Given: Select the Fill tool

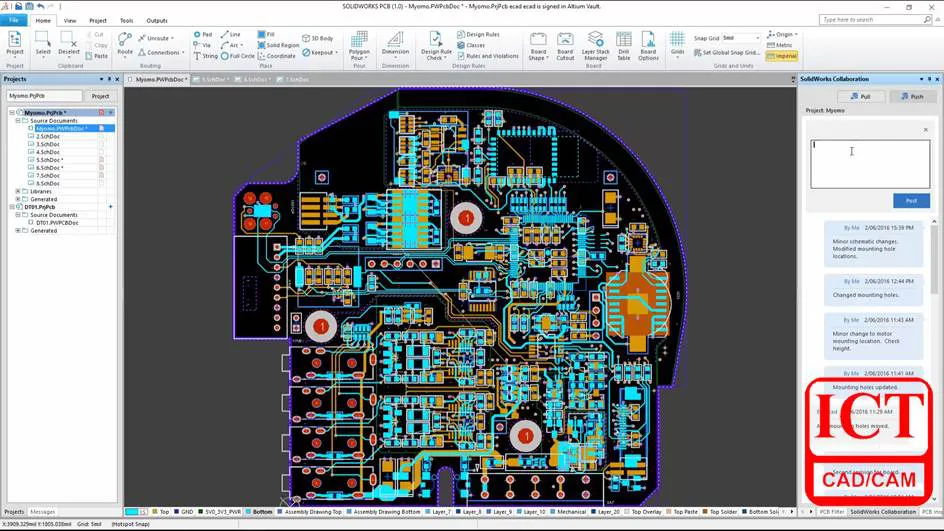Looking at the screenshot, I should (266, 35).
